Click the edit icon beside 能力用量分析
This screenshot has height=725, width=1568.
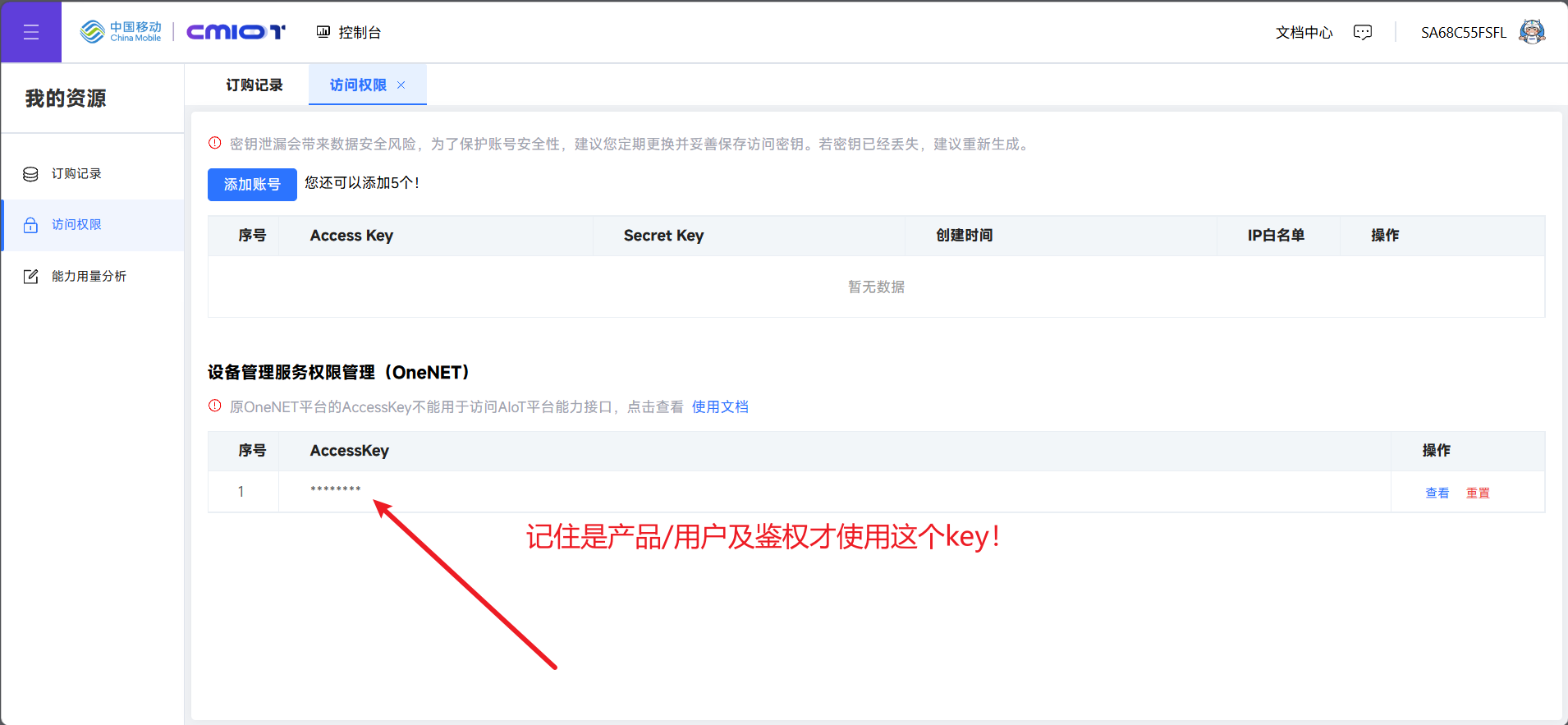click(x=30, y=277)
